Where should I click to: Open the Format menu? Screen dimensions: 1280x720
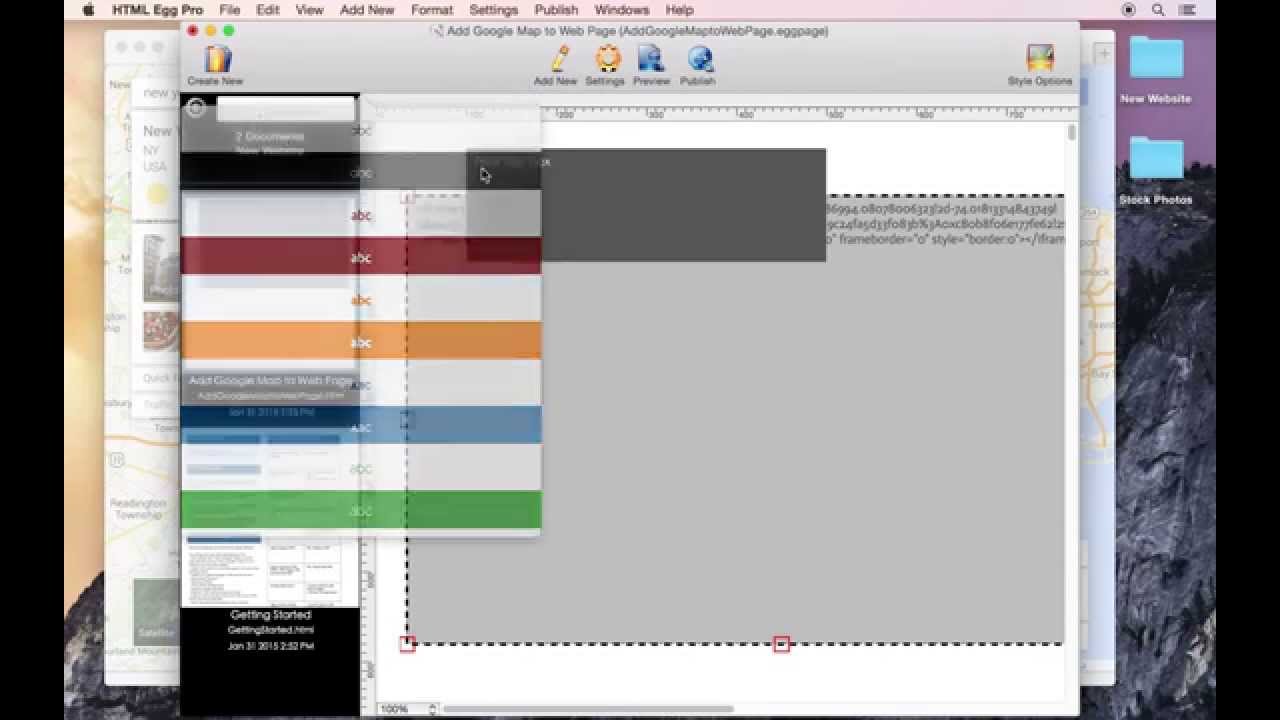coord(432,10)
